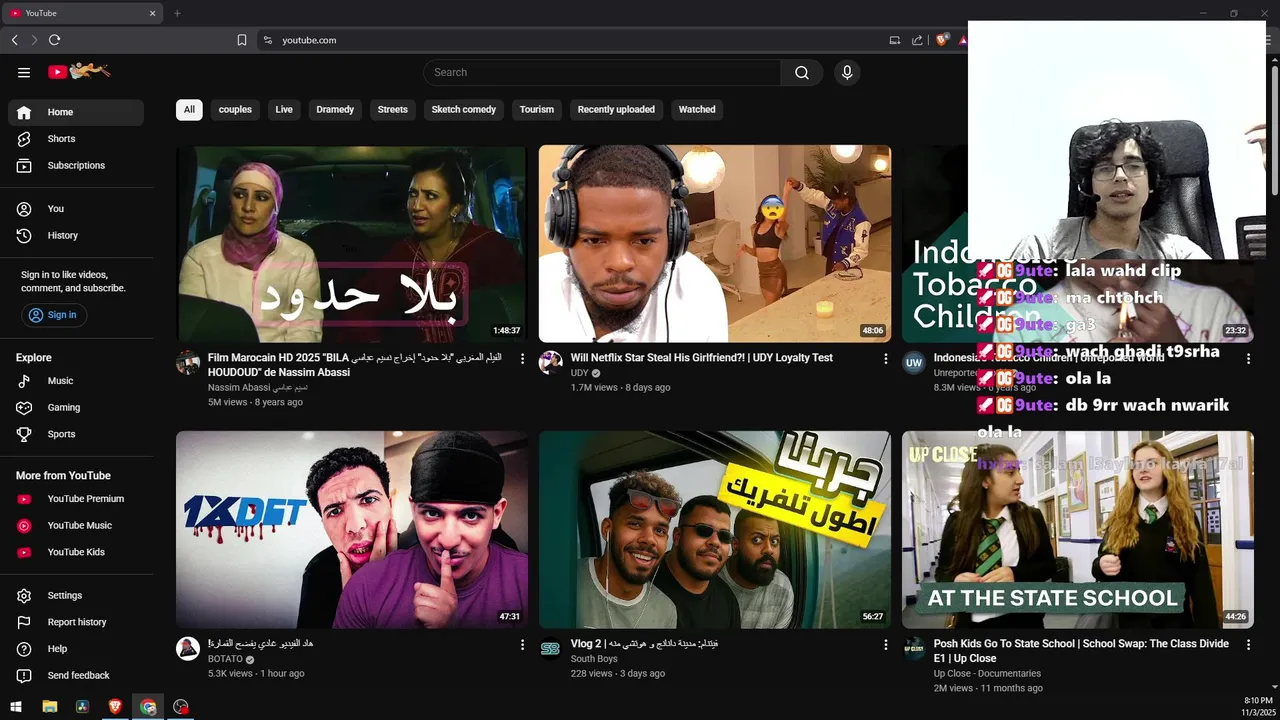
Task: Open Nassim Abassi channel link
Action: [257, 387]
